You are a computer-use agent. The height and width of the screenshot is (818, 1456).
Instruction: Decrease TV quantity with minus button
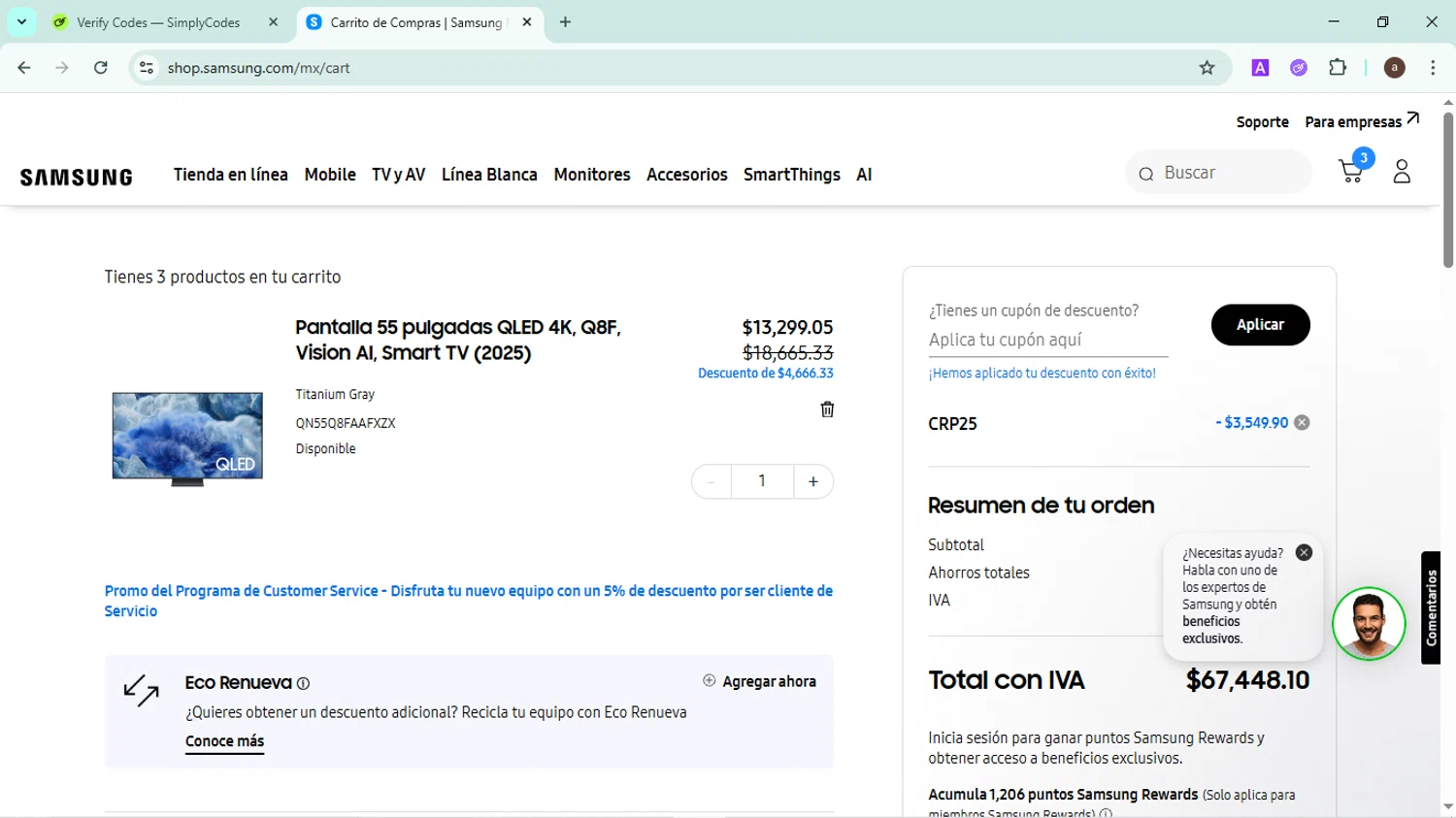[711, 481]
